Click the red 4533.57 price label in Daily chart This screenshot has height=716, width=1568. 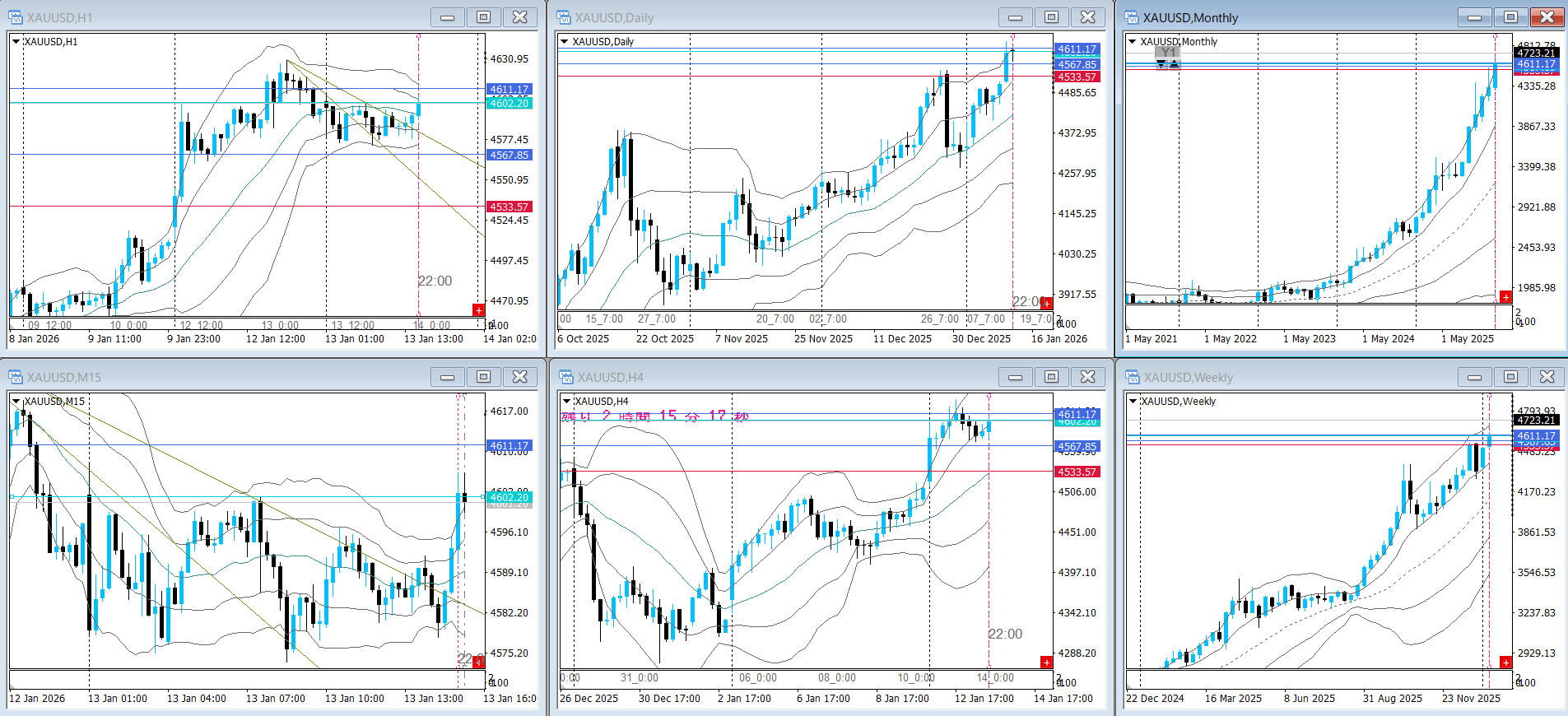pos(1077,77)
